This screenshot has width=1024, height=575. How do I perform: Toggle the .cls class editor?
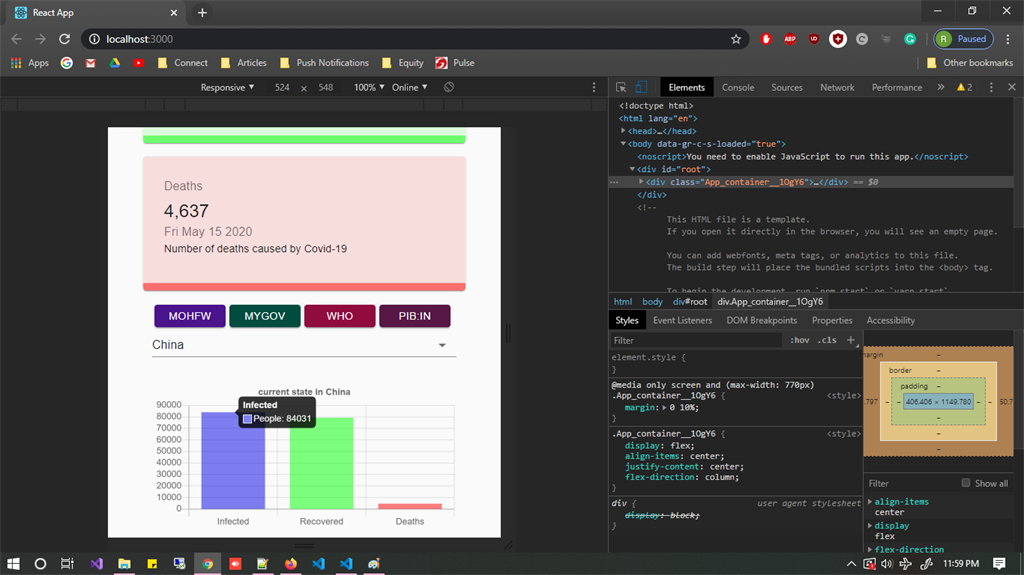[828, 340]
